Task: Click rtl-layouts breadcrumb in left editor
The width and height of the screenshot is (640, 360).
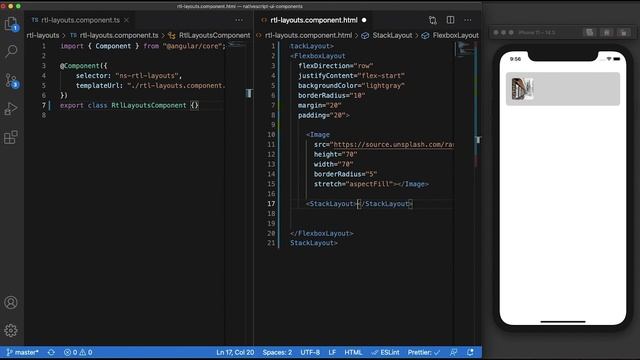Action: 43,36
